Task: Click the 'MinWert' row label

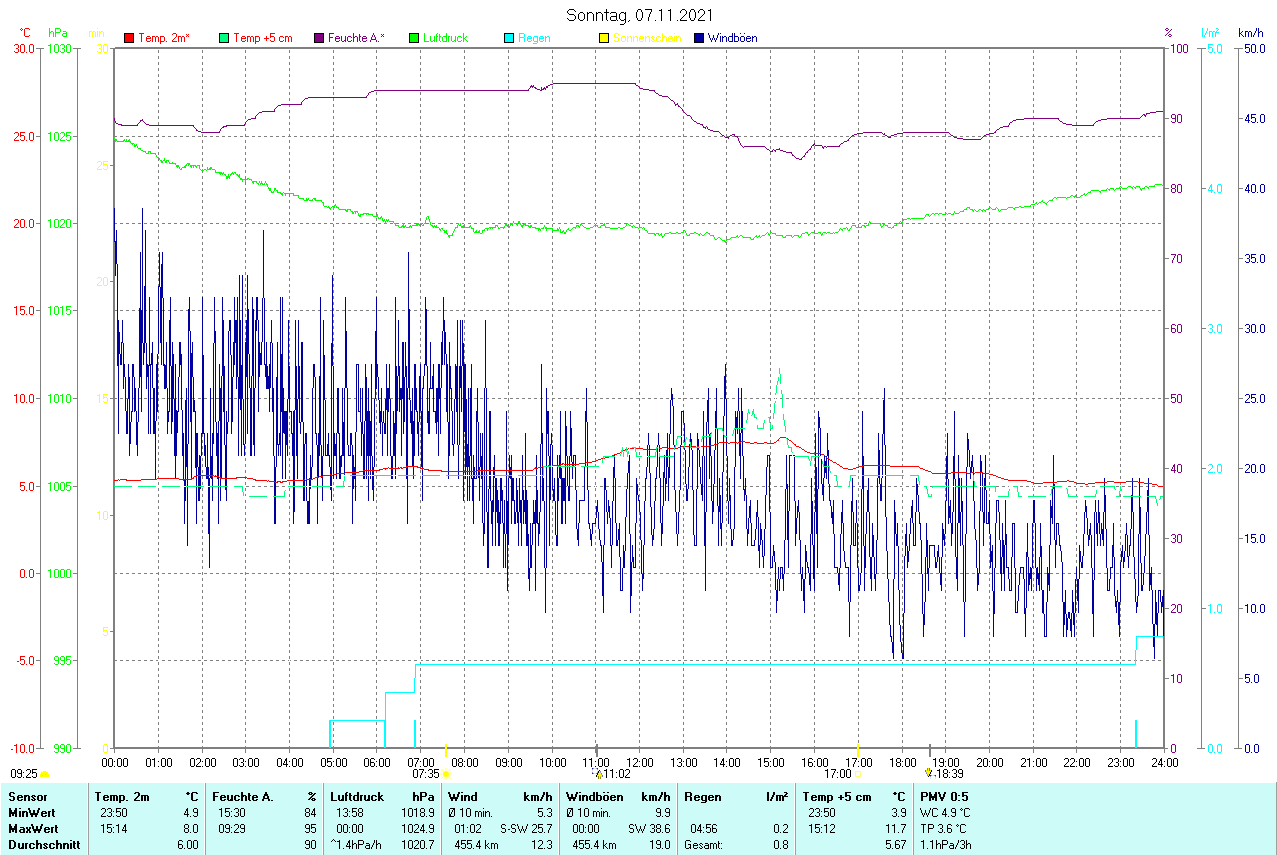Action: 30,813
